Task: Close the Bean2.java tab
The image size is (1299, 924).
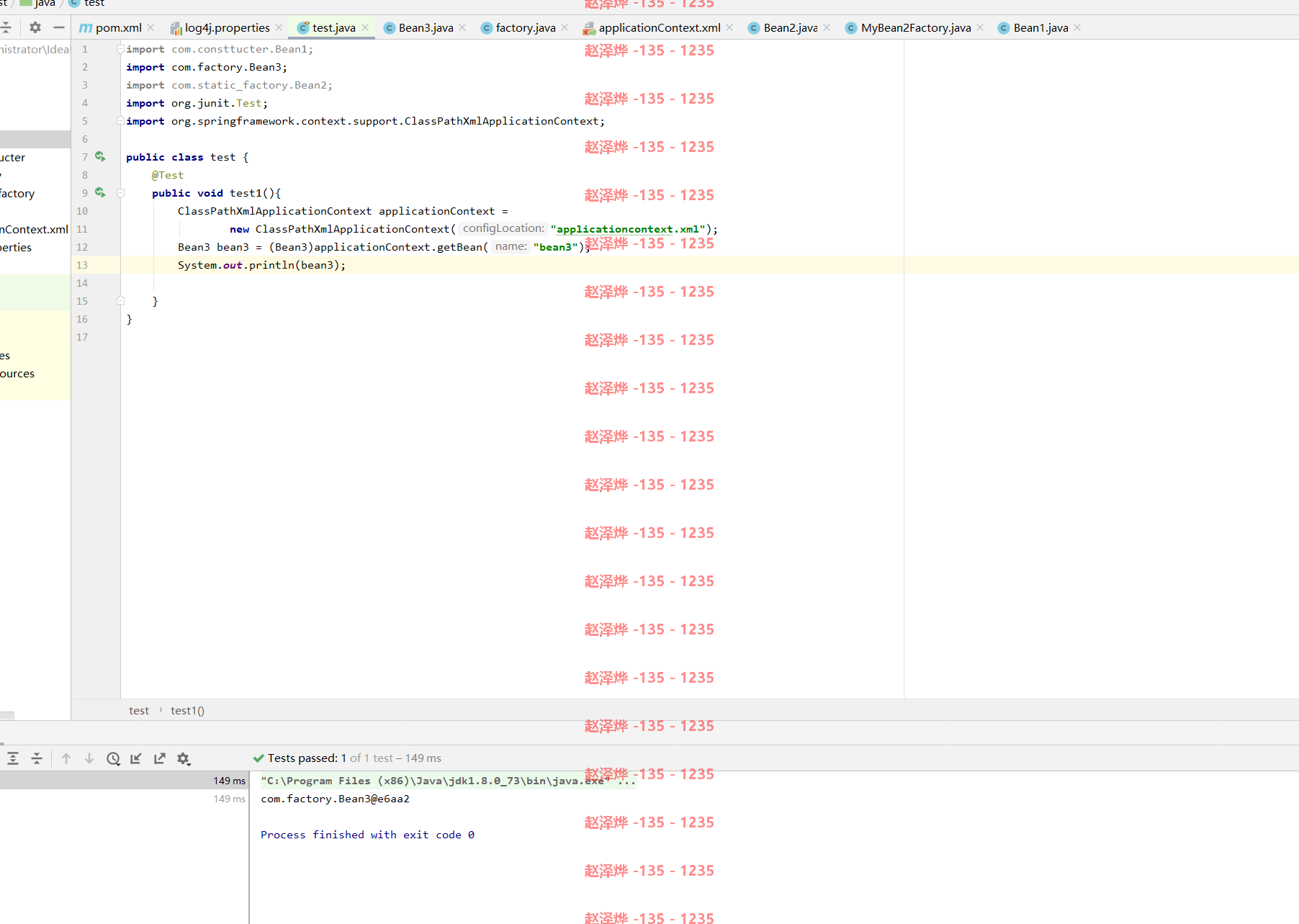Action: [x=827, y=27]
